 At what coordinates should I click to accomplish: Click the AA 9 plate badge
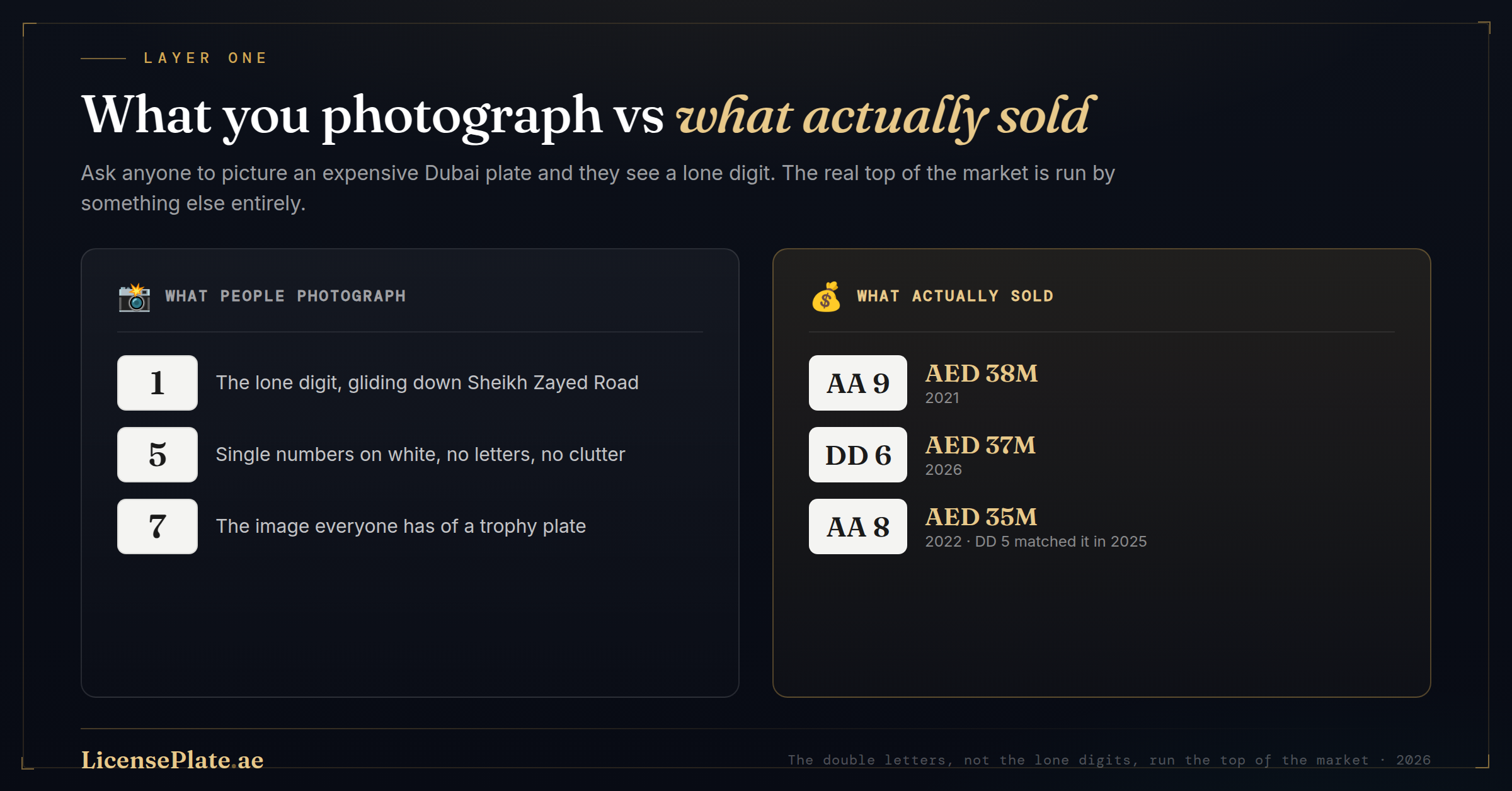[858, 383]
